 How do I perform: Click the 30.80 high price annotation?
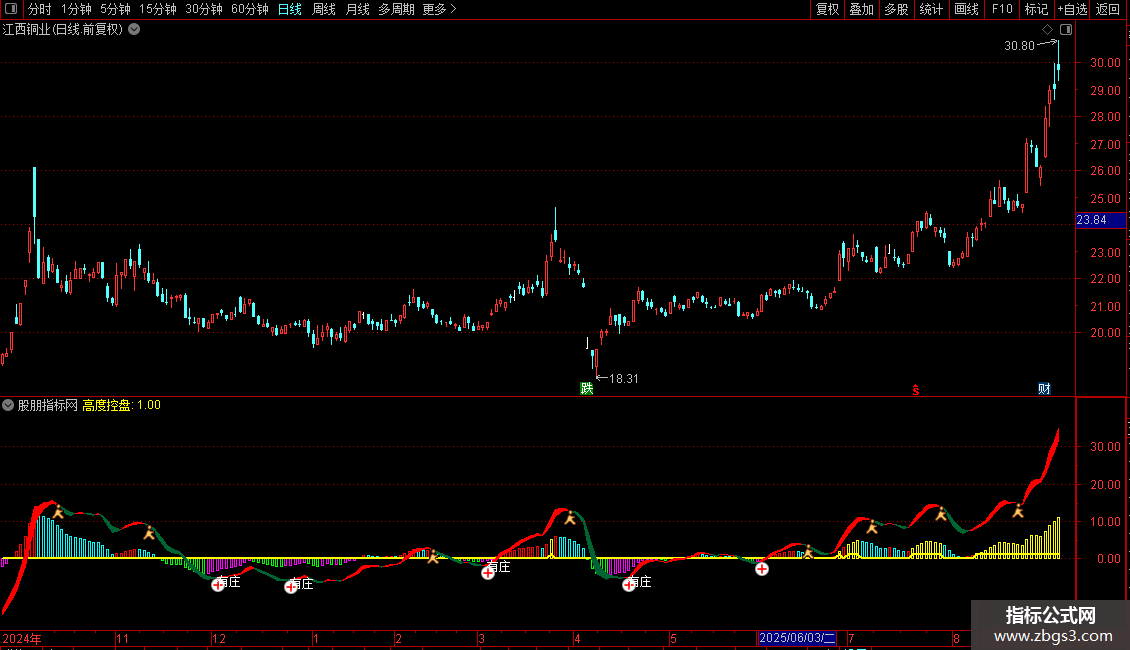pyautogui.click(x=1019, y=45)
